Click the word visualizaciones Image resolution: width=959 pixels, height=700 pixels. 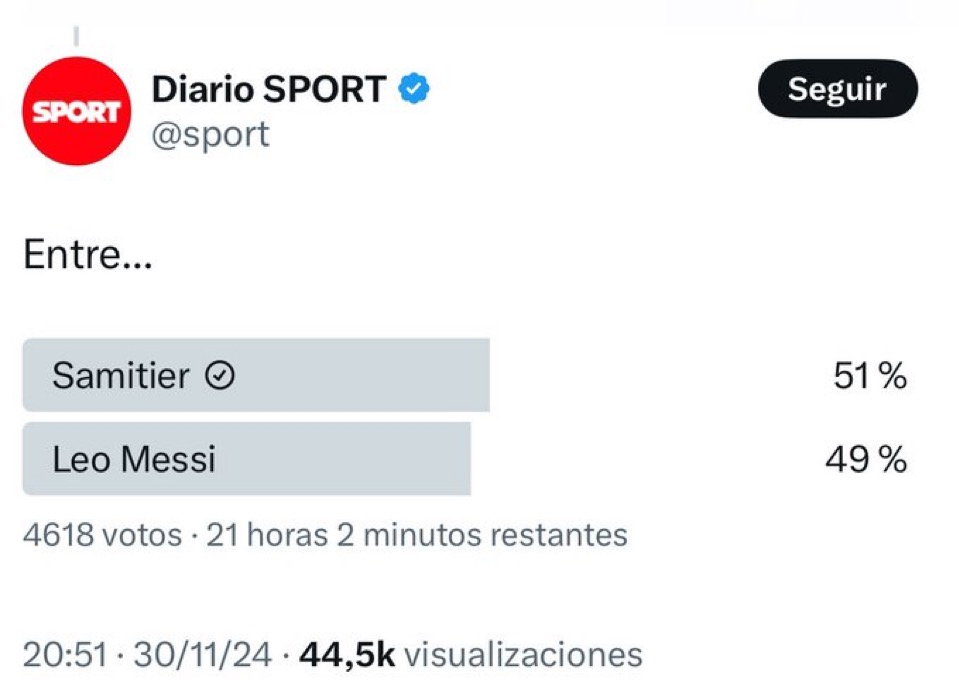[524, 655]
